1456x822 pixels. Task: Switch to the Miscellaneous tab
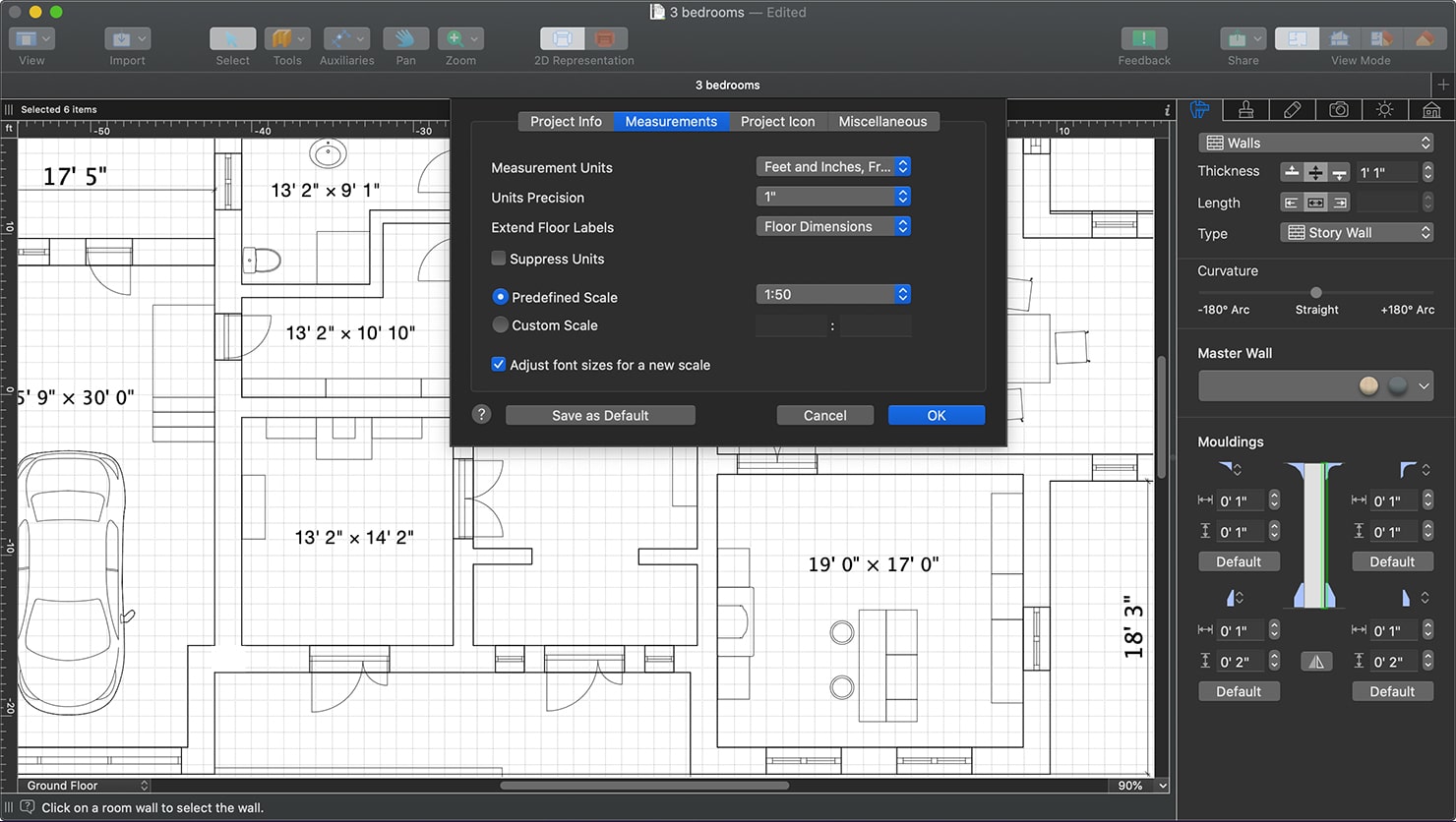[x=882, y=121]
